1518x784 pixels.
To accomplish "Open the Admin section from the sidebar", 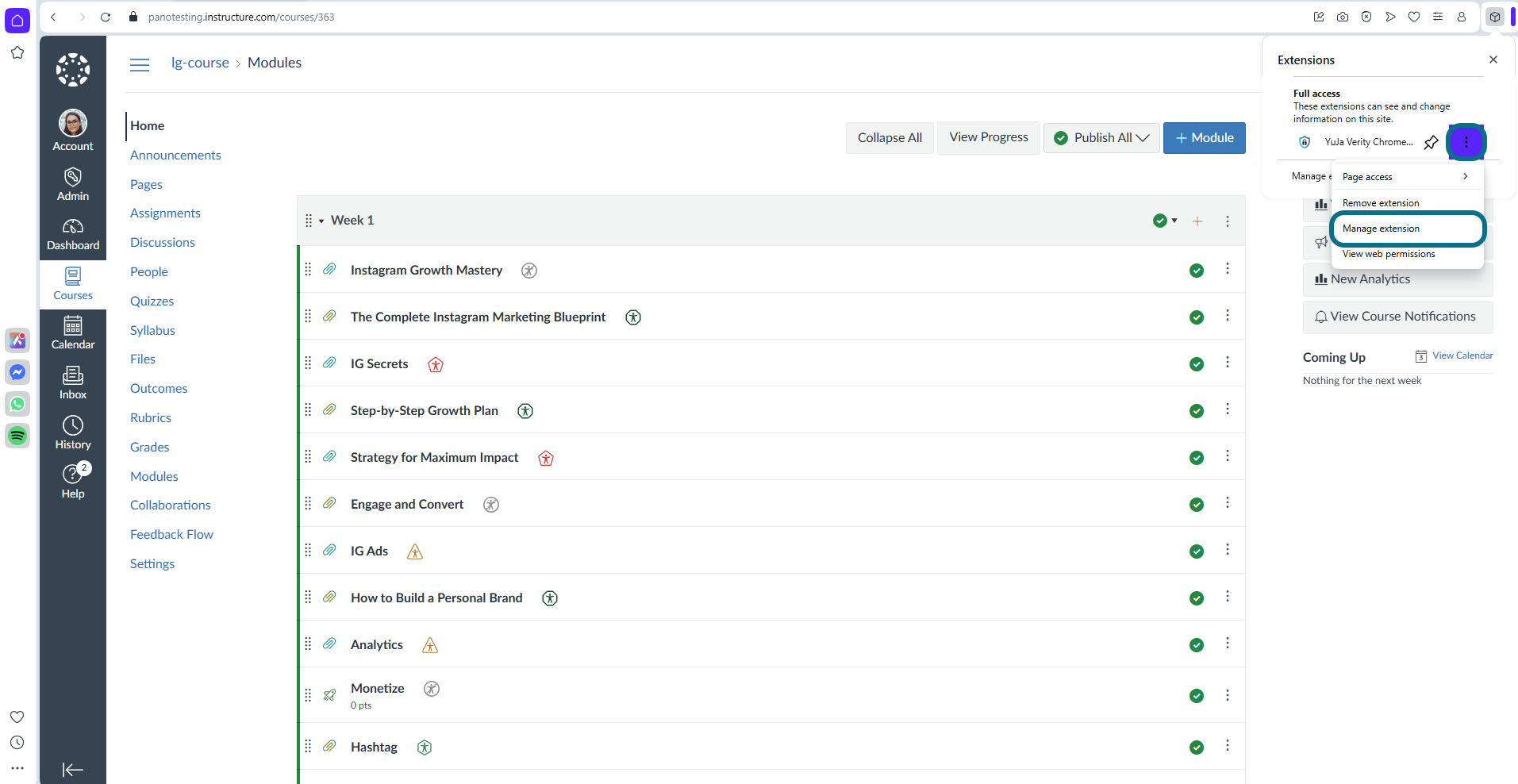I will point(72,184).
